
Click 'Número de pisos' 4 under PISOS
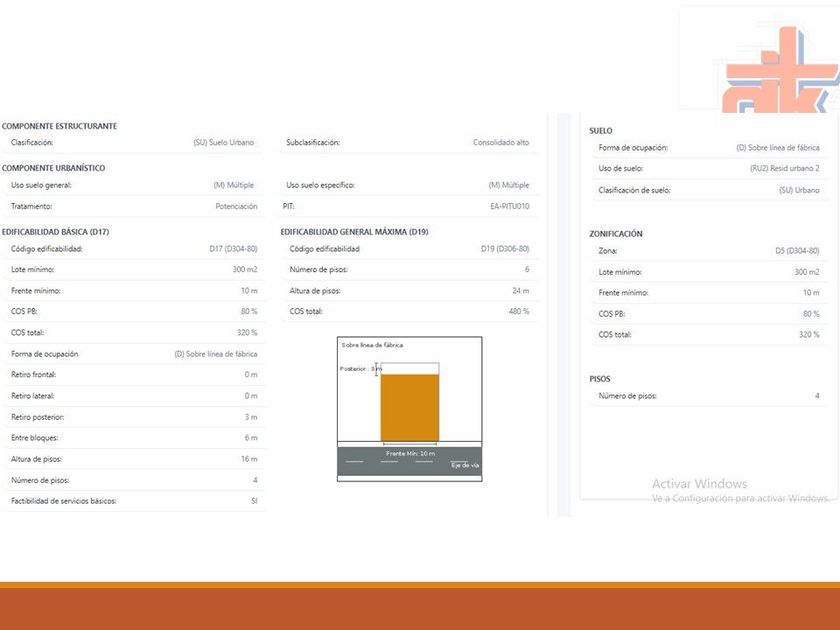pos(817,396)
